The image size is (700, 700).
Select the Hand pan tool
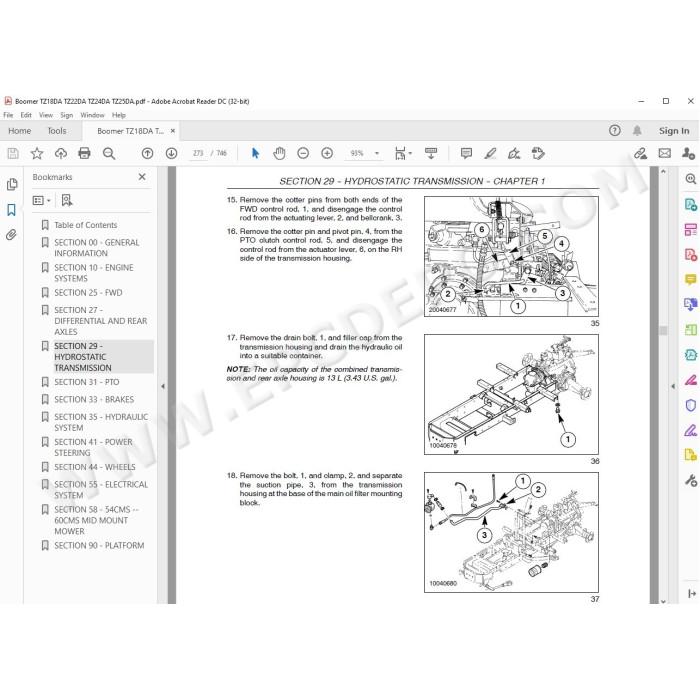[279, 154]
